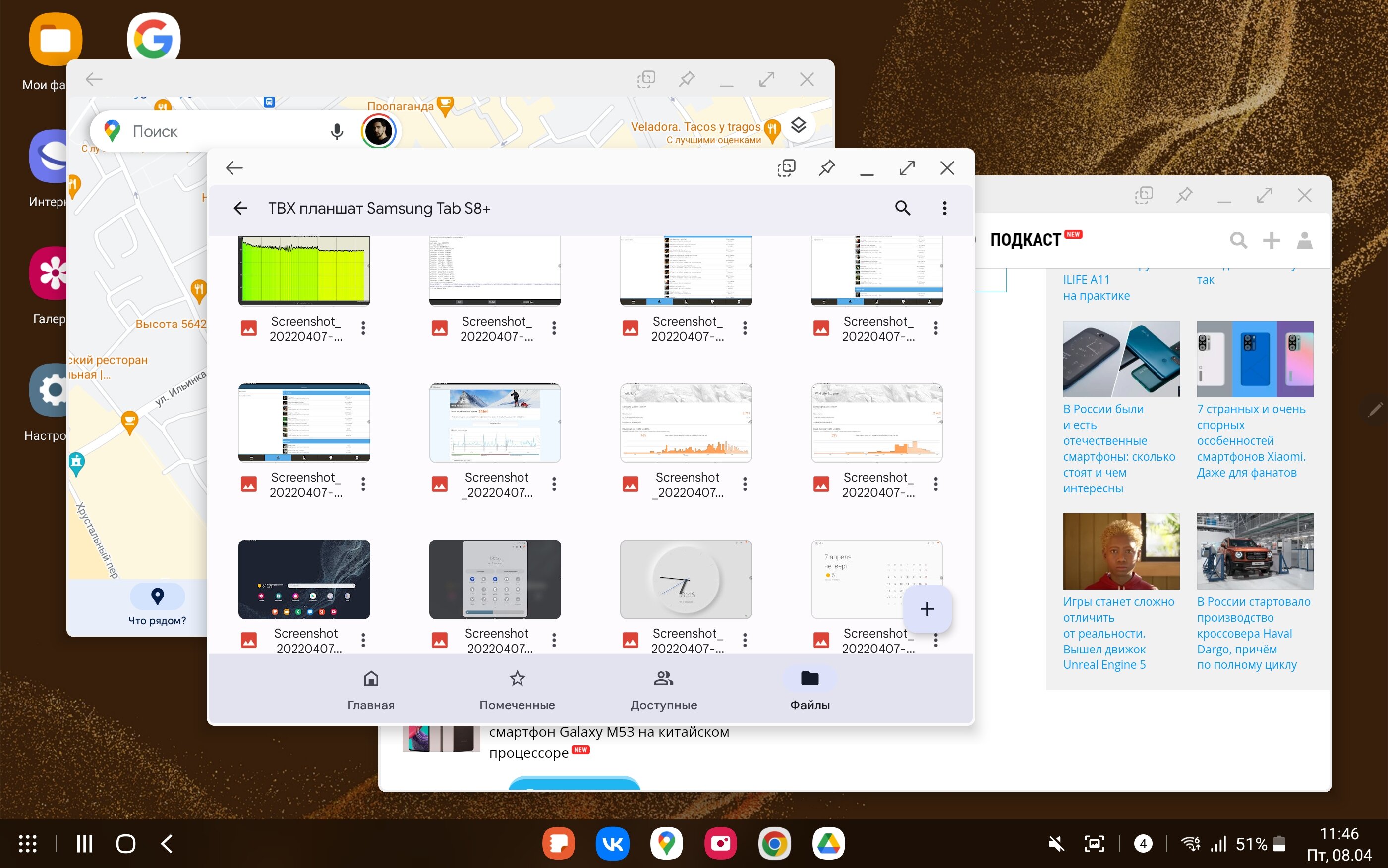The height and width of the screenshot is (868, 1388).
Task: Pin the Drive popup window
Action: click(x=826, y=167)
